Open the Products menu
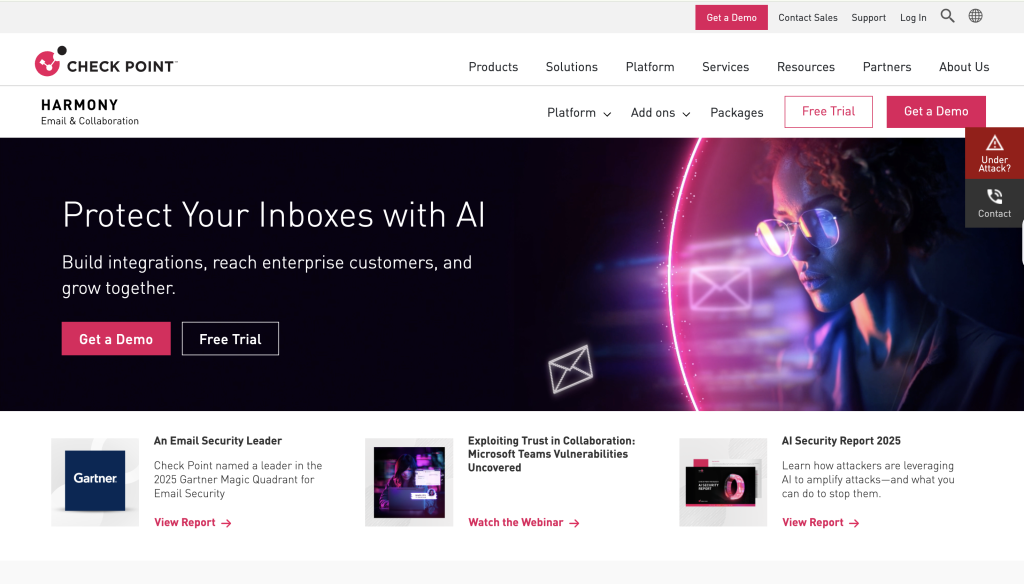This screenshot has width=1024, height=584. pos(493,67)
